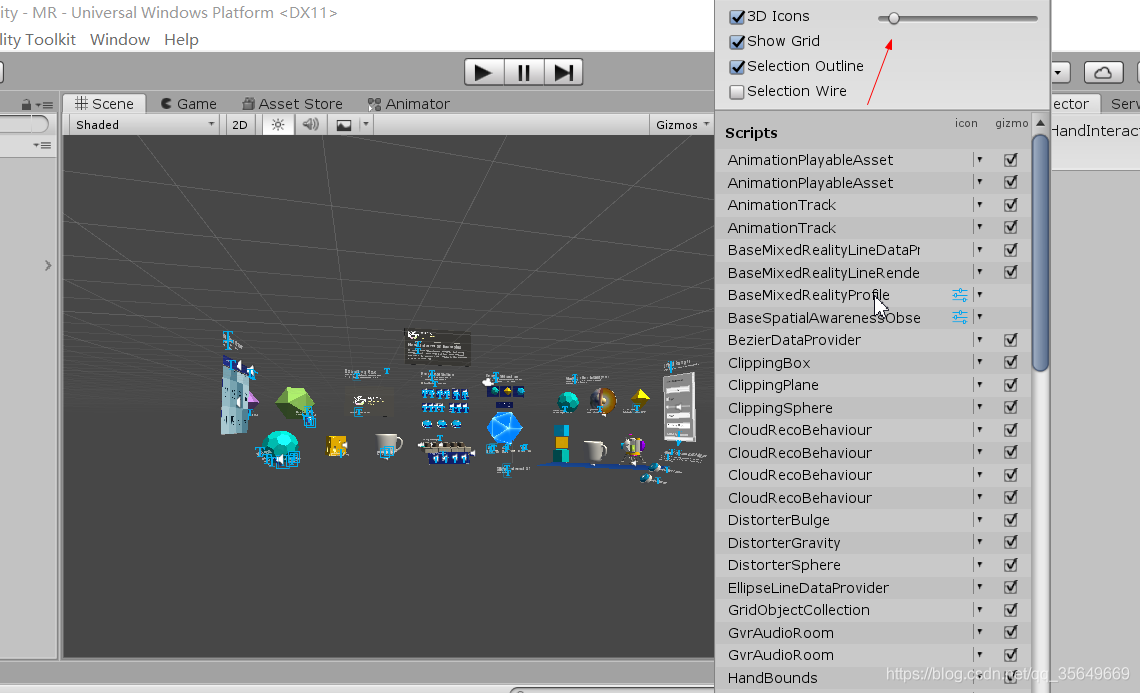Open cloud services via cloud icon

(1103, 73)
